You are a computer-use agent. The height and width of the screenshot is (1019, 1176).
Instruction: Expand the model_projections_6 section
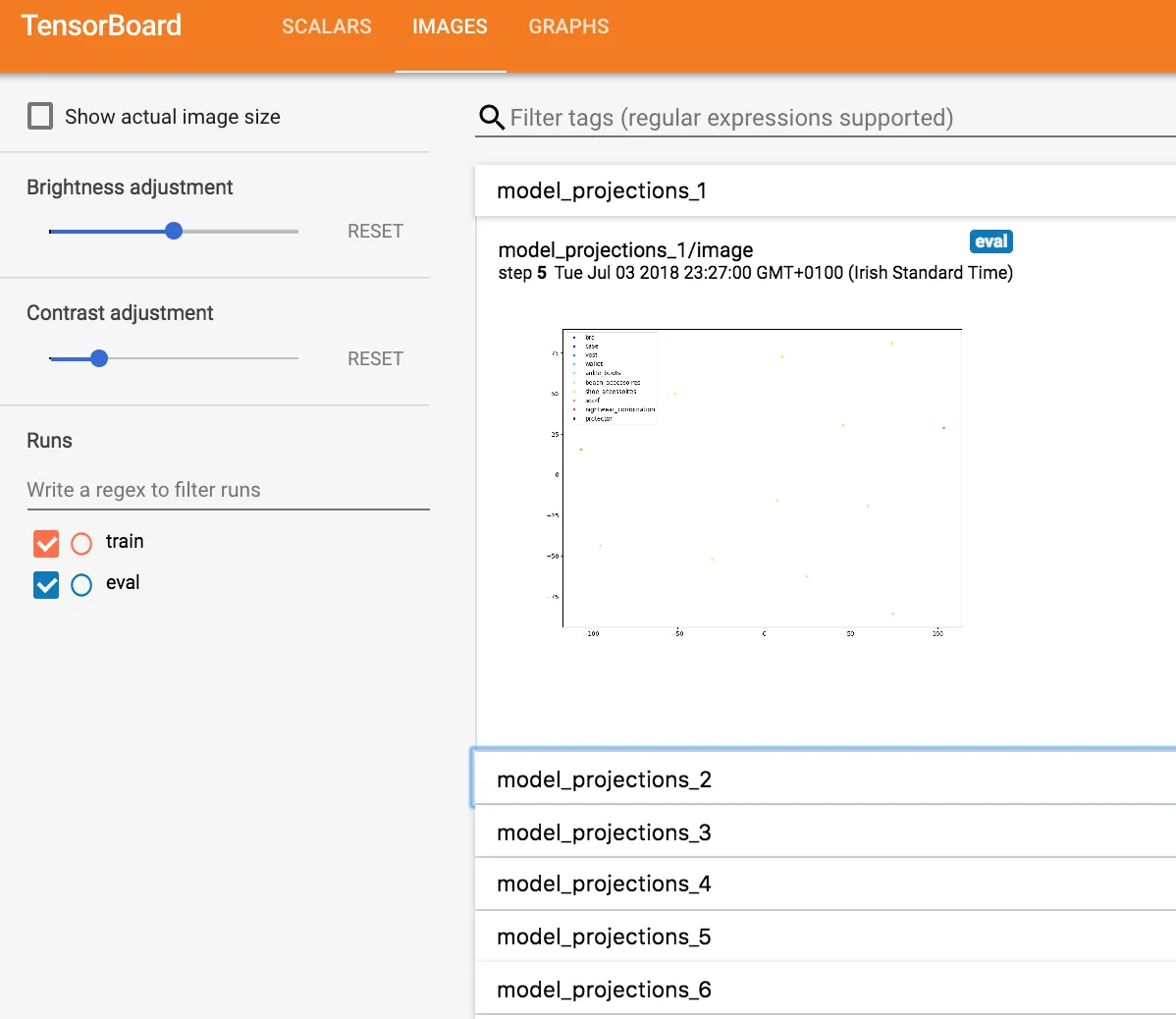604,990
